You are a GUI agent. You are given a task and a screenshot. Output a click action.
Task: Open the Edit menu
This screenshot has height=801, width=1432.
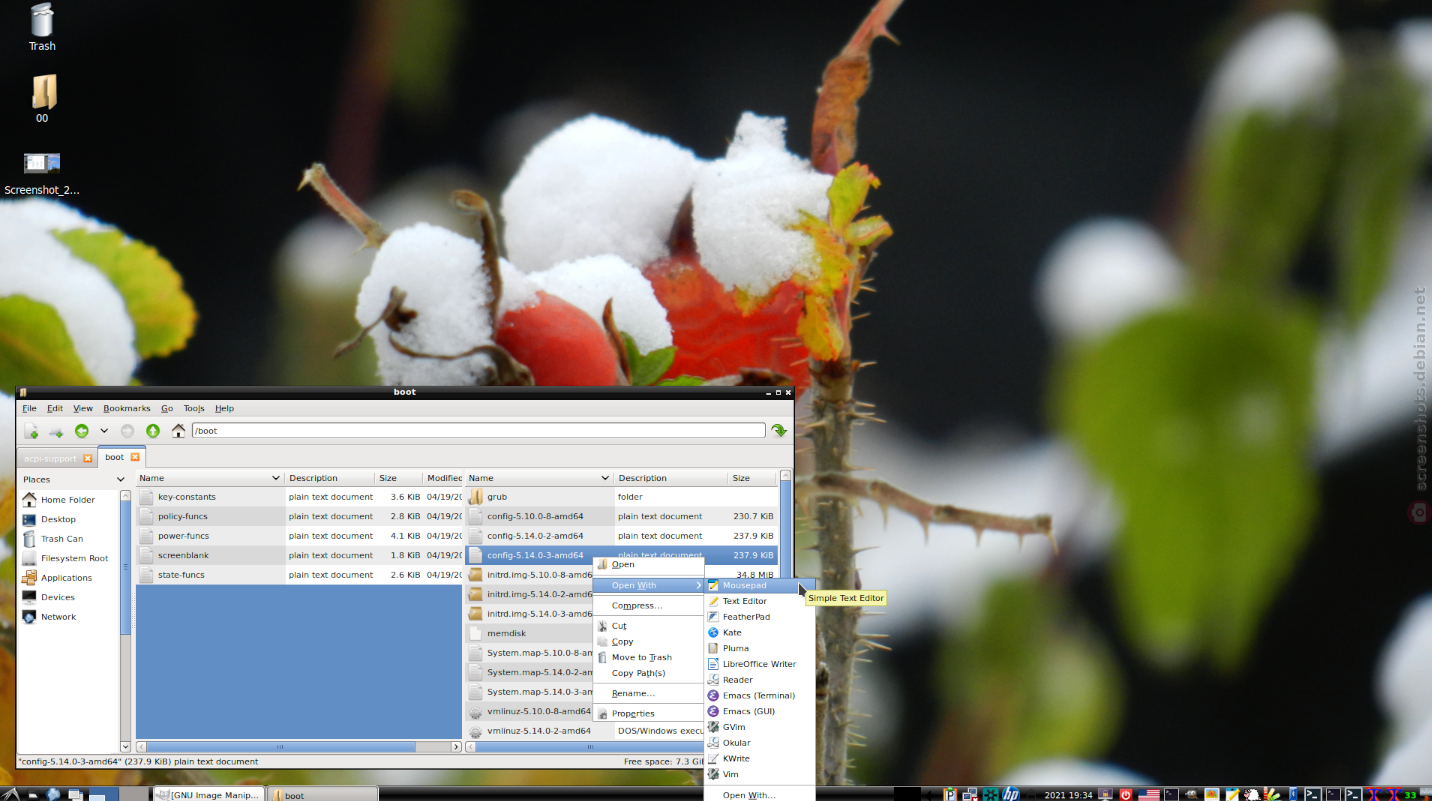tap(55, 408)
